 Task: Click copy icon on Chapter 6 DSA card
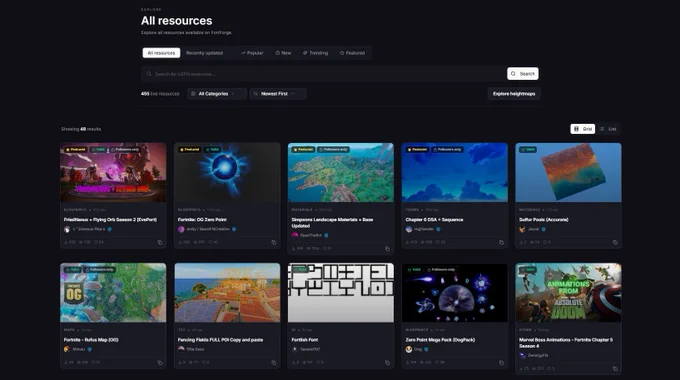[x=501, y=242]
